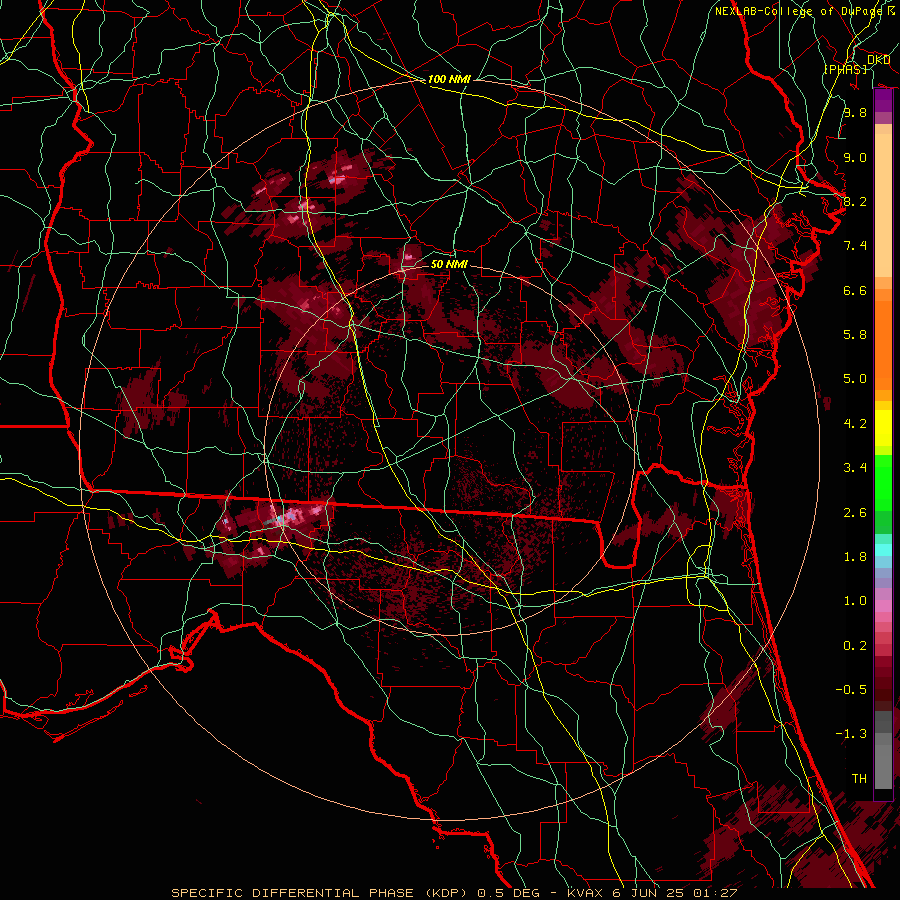Click the 1.8 scale value
This screenshot has width=900, height=900.
point(855,557)
